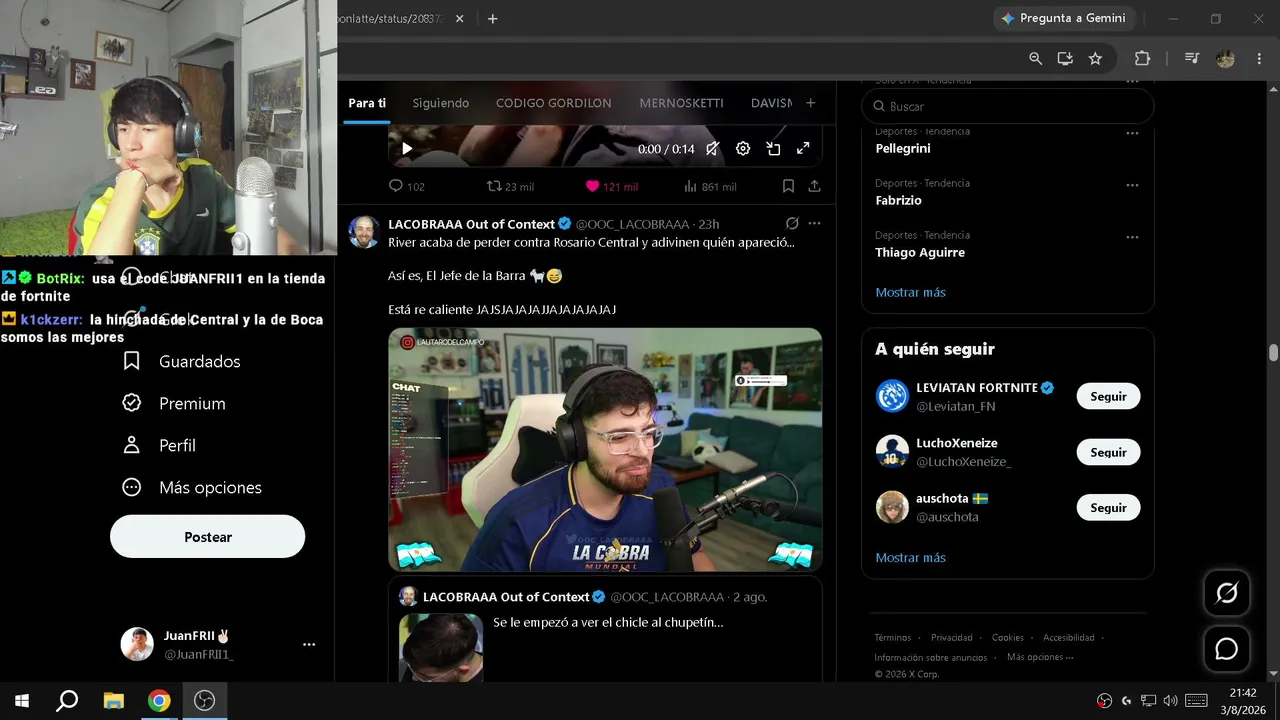Click the Postear button
This screenshot has width=1280, height=720.
[x=207, y=537]
